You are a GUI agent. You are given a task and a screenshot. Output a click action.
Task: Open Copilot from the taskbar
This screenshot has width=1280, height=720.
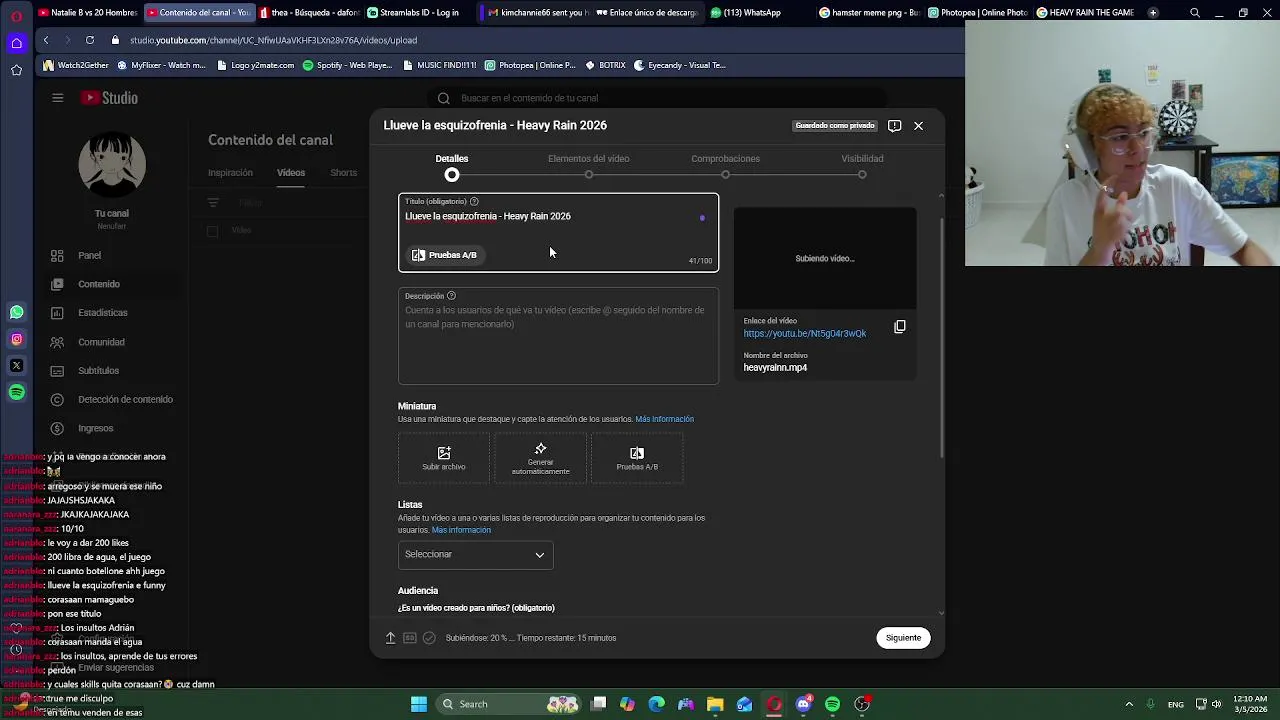coord(627,704)
